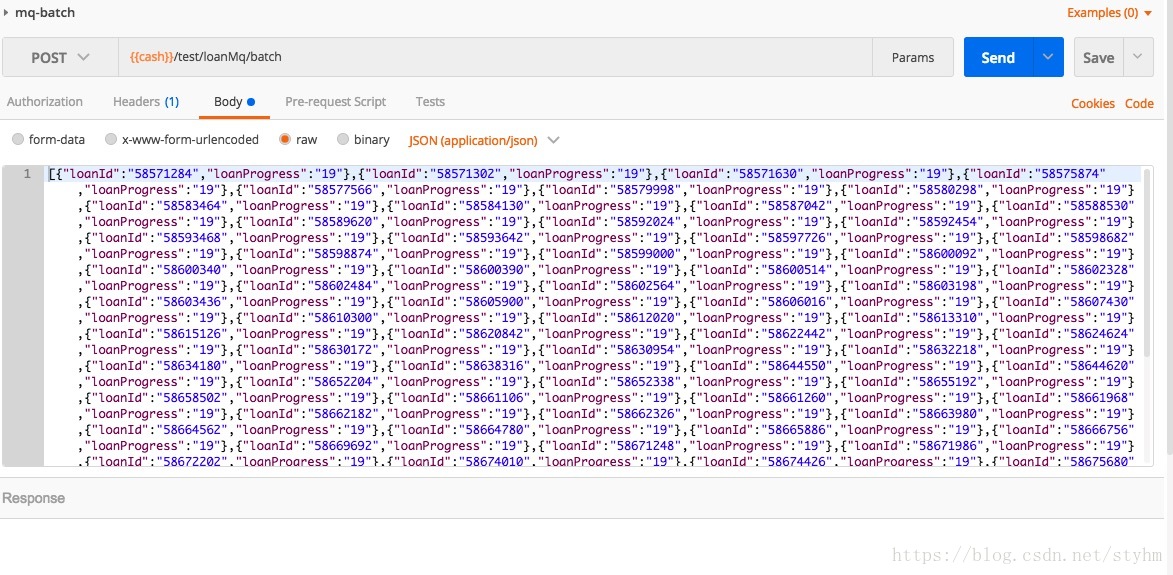The width and height of the screenshot is (1173, 575).
Task: Switch to the Headers (1) tab
Action: pos(146,102)
